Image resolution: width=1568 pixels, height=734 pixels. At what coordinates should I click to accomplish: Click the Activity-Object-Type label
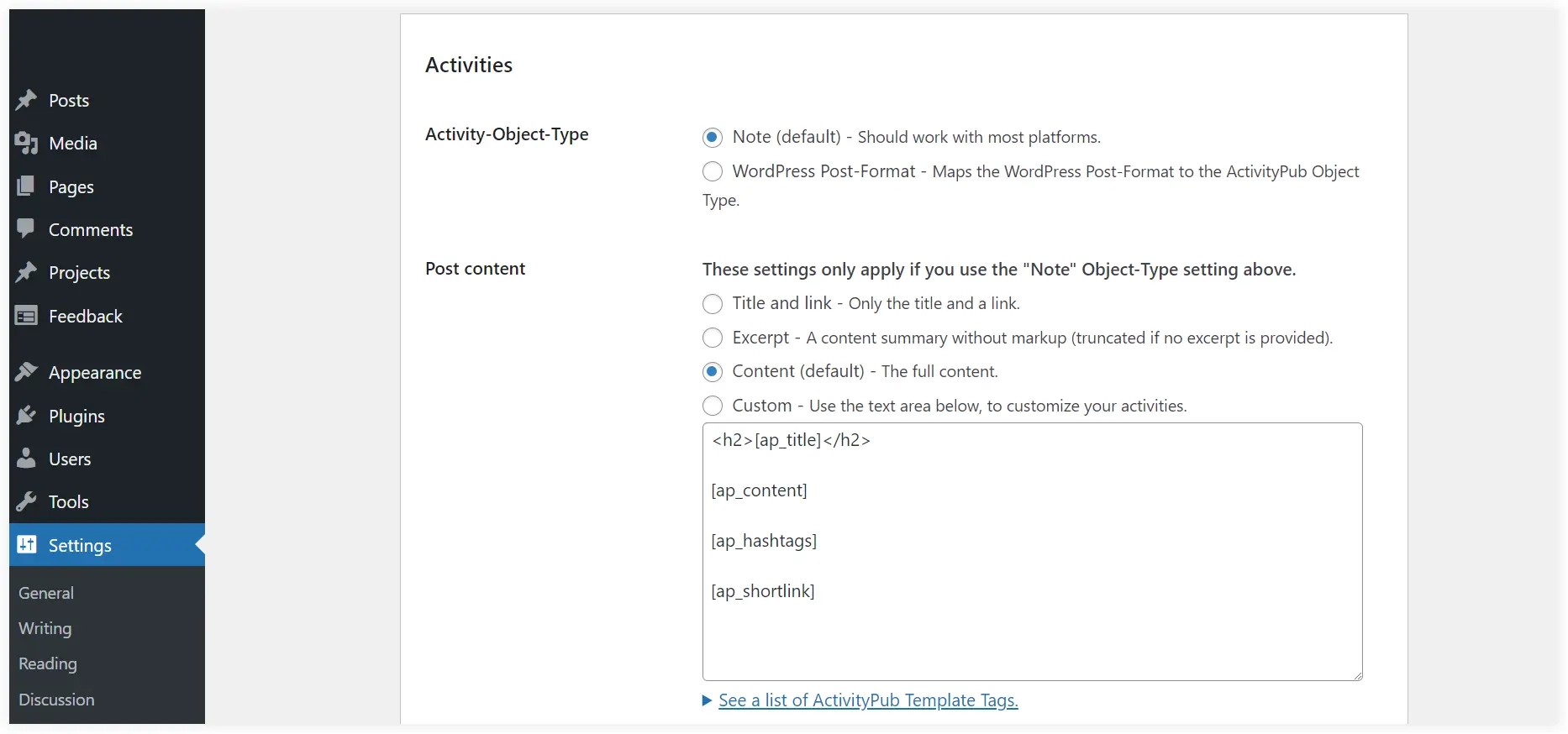[507, 134]
